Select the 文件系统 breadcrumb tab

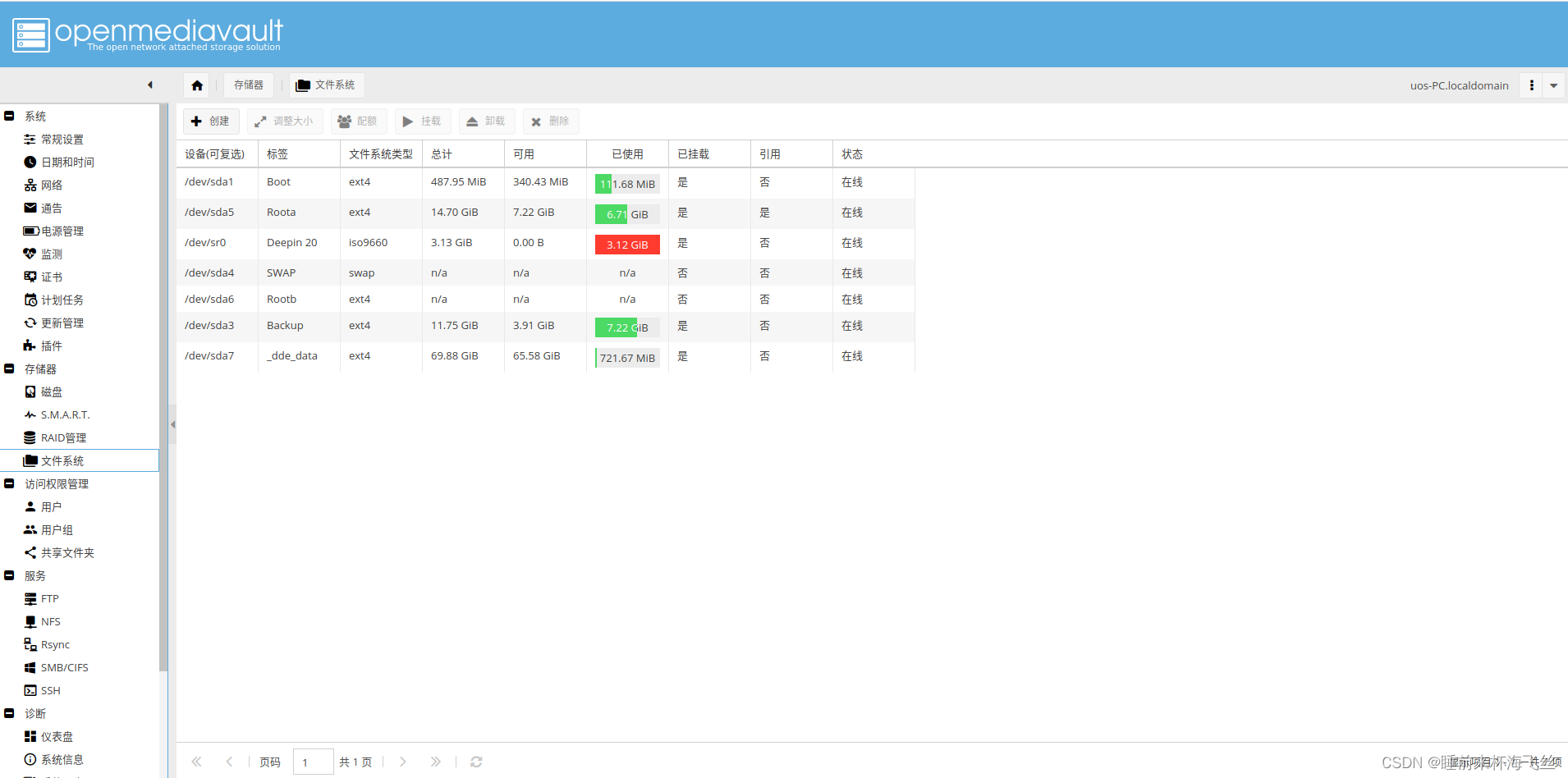point(327,85)
